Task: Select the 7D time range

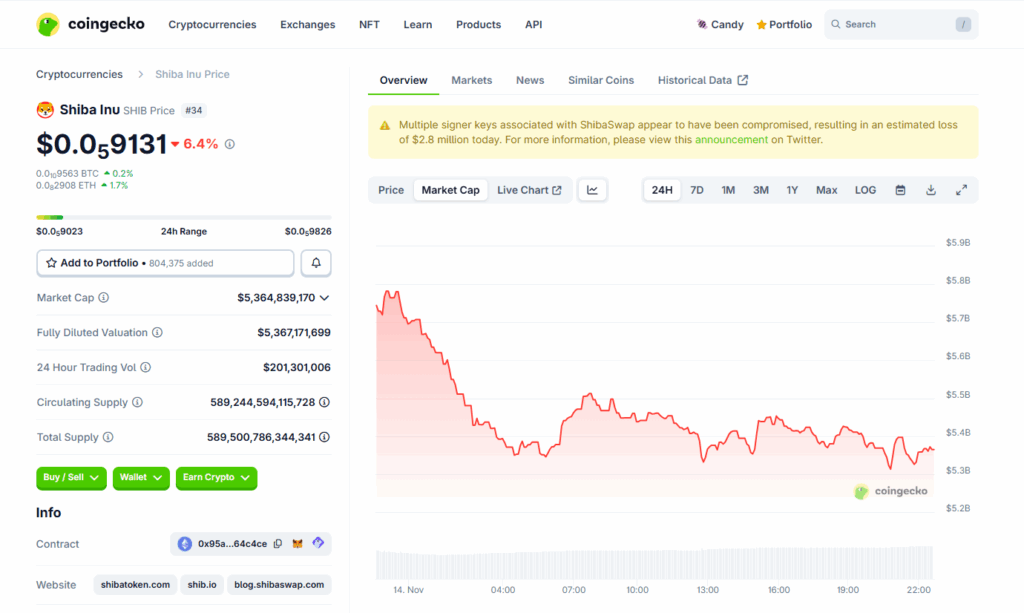Action: pyautogui.click(x=697, y=190)
